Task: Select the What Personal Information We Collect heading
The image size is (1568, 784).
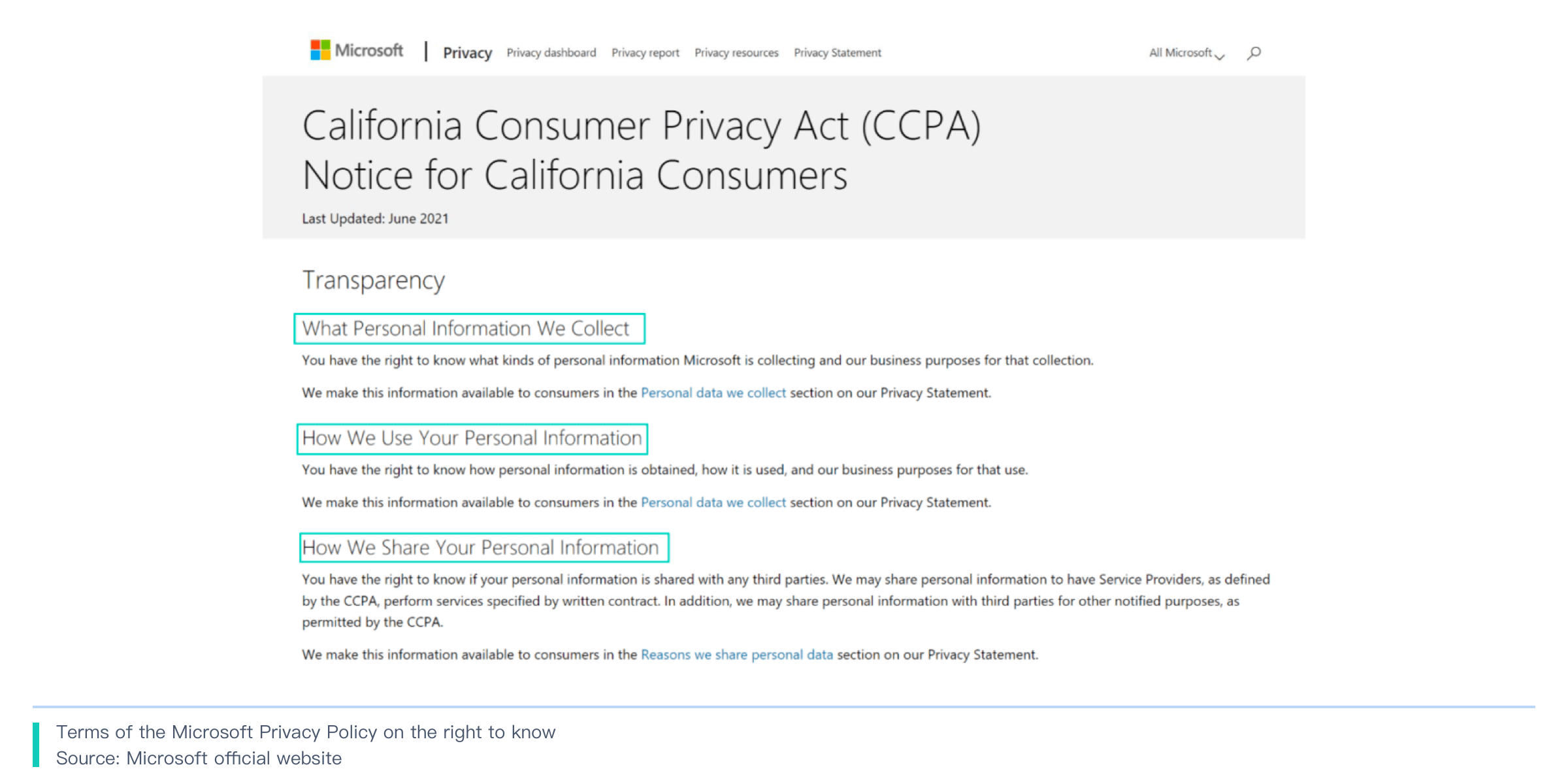Action: [x=466, y=329]
